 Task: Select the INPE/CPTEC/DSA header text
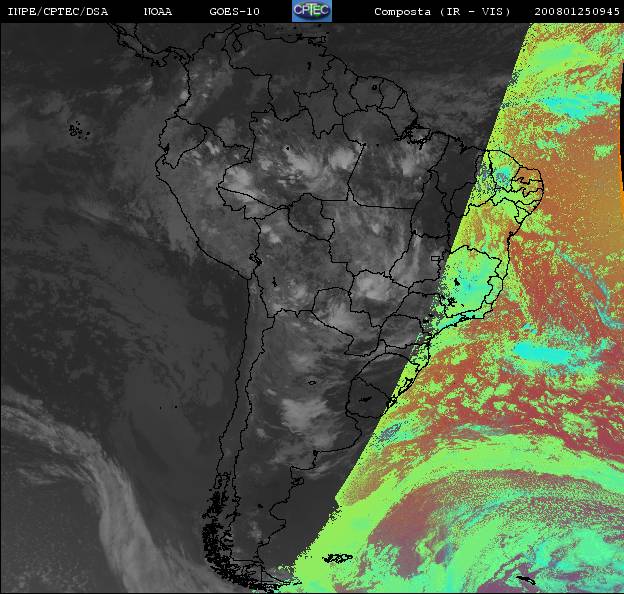(58, 12)
